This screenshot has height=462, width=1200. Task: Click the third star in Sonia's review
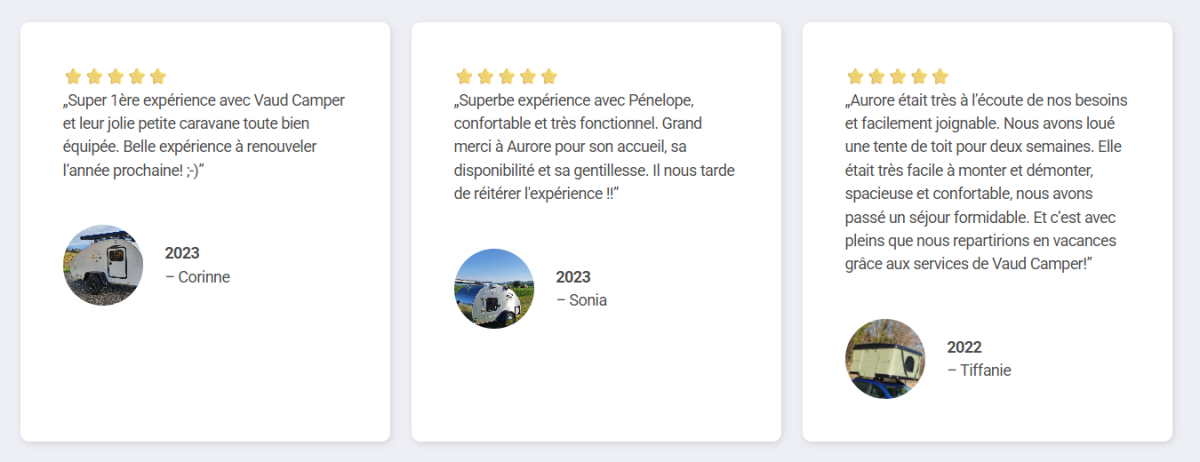tap(506, 76)
